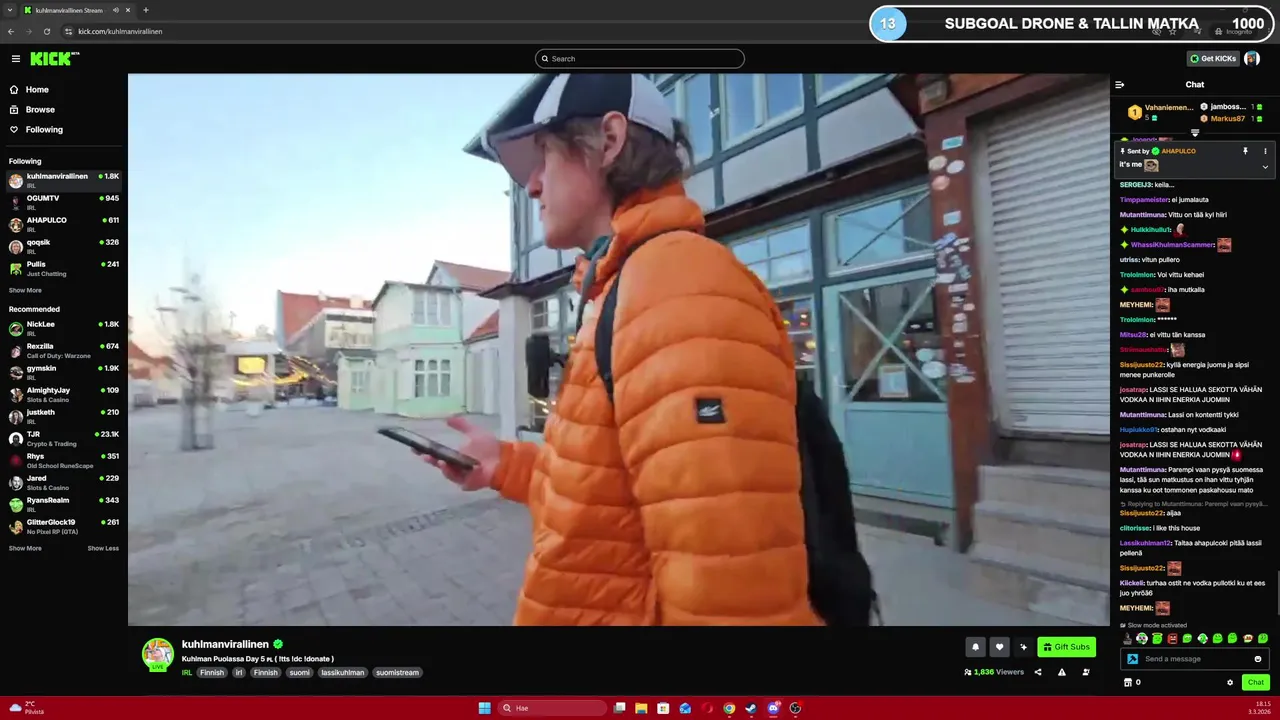Open the Kick hamburger menu
Image resolution: width=1280 pixels, height=720 pixels.
coord(16,58)
